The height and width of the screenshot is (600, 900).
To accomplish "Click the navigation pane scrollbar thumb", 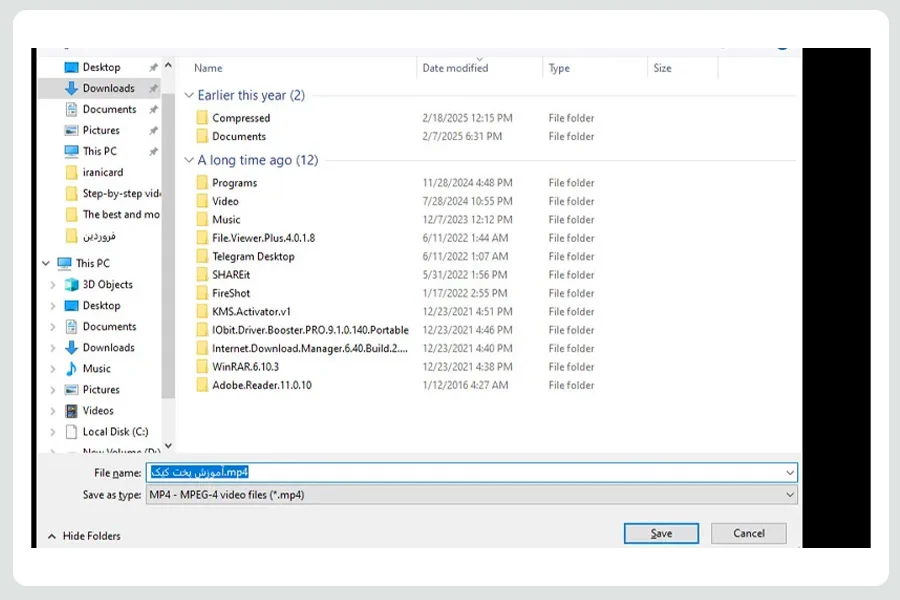I will [x=168, y=246].
